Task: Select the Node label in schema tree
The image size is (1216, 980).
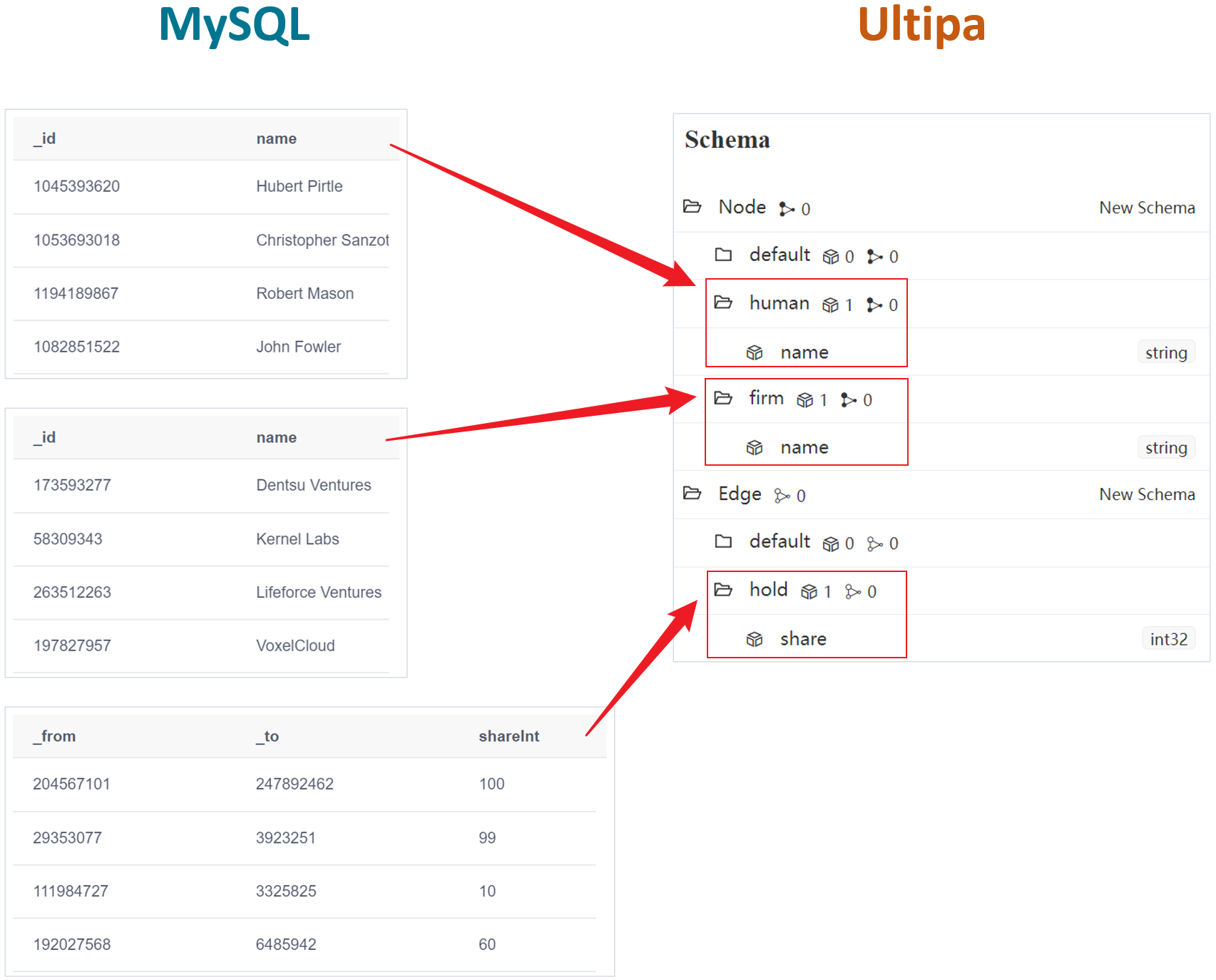Action: point(742,207)
